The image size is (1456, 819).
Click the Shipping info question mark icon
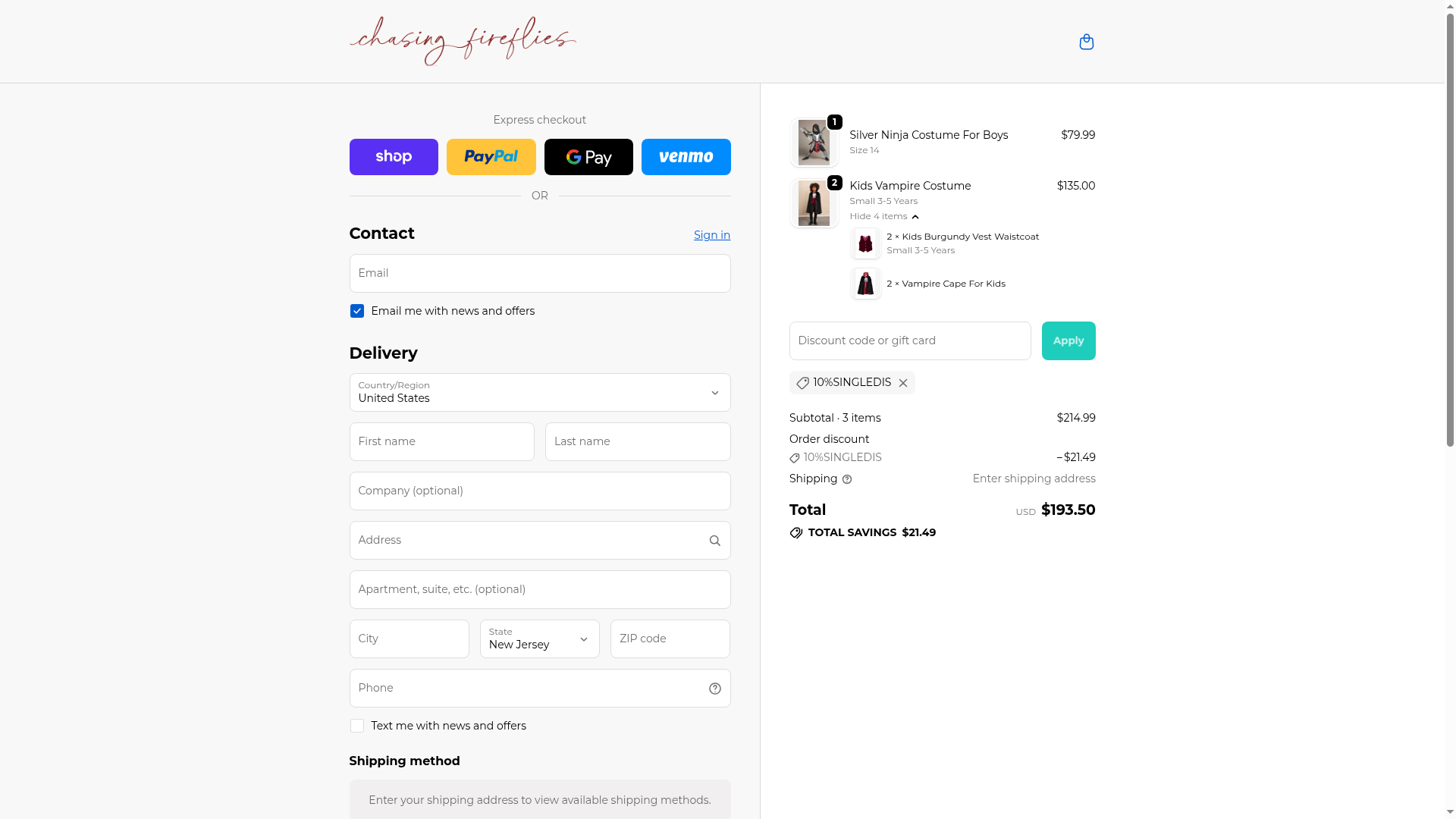(x=847, y=479)
